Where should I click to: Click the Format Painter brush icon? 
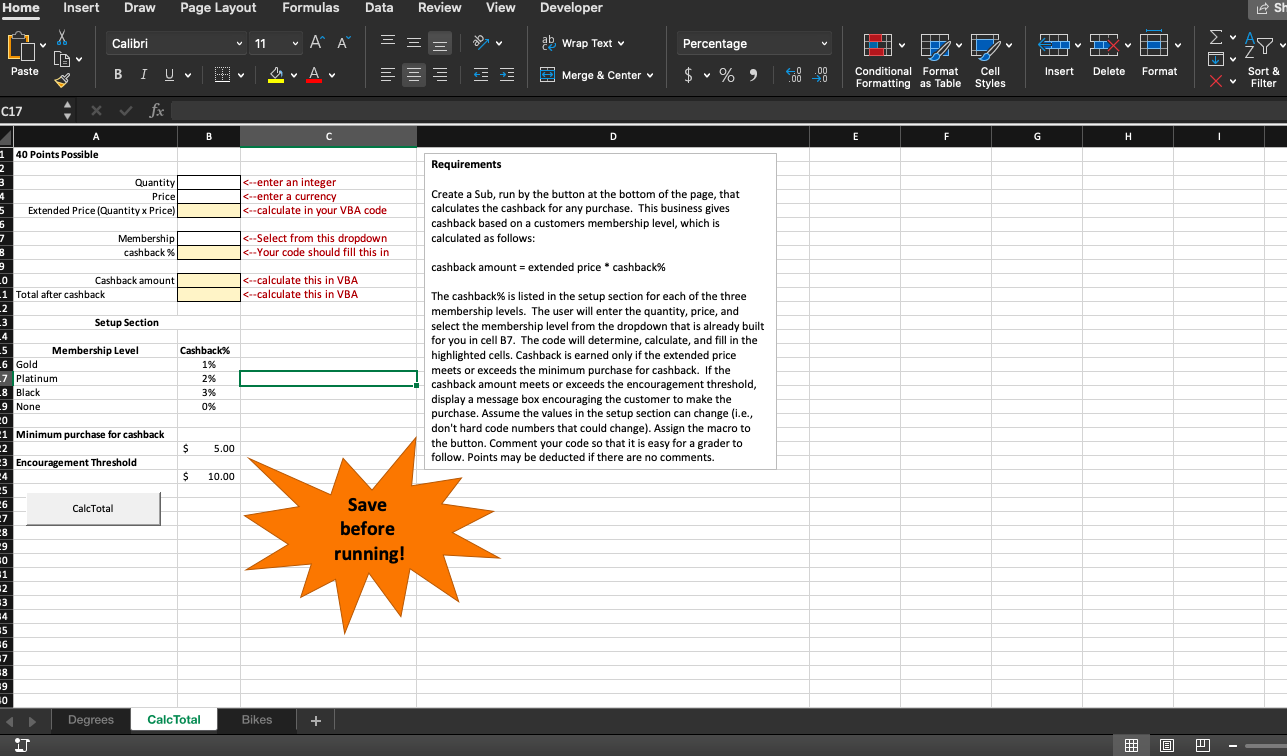pos(62,78)
